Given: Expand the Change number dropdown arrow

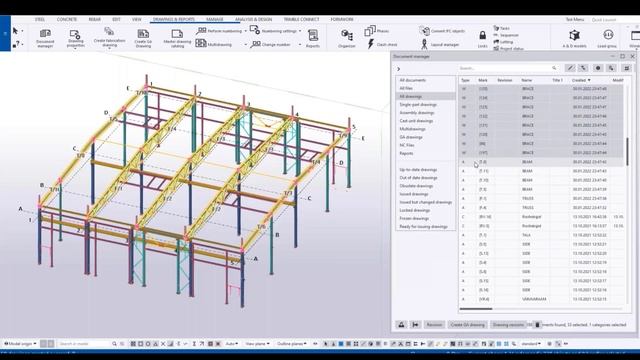Looking at the screenshot, I should [300, 44].
